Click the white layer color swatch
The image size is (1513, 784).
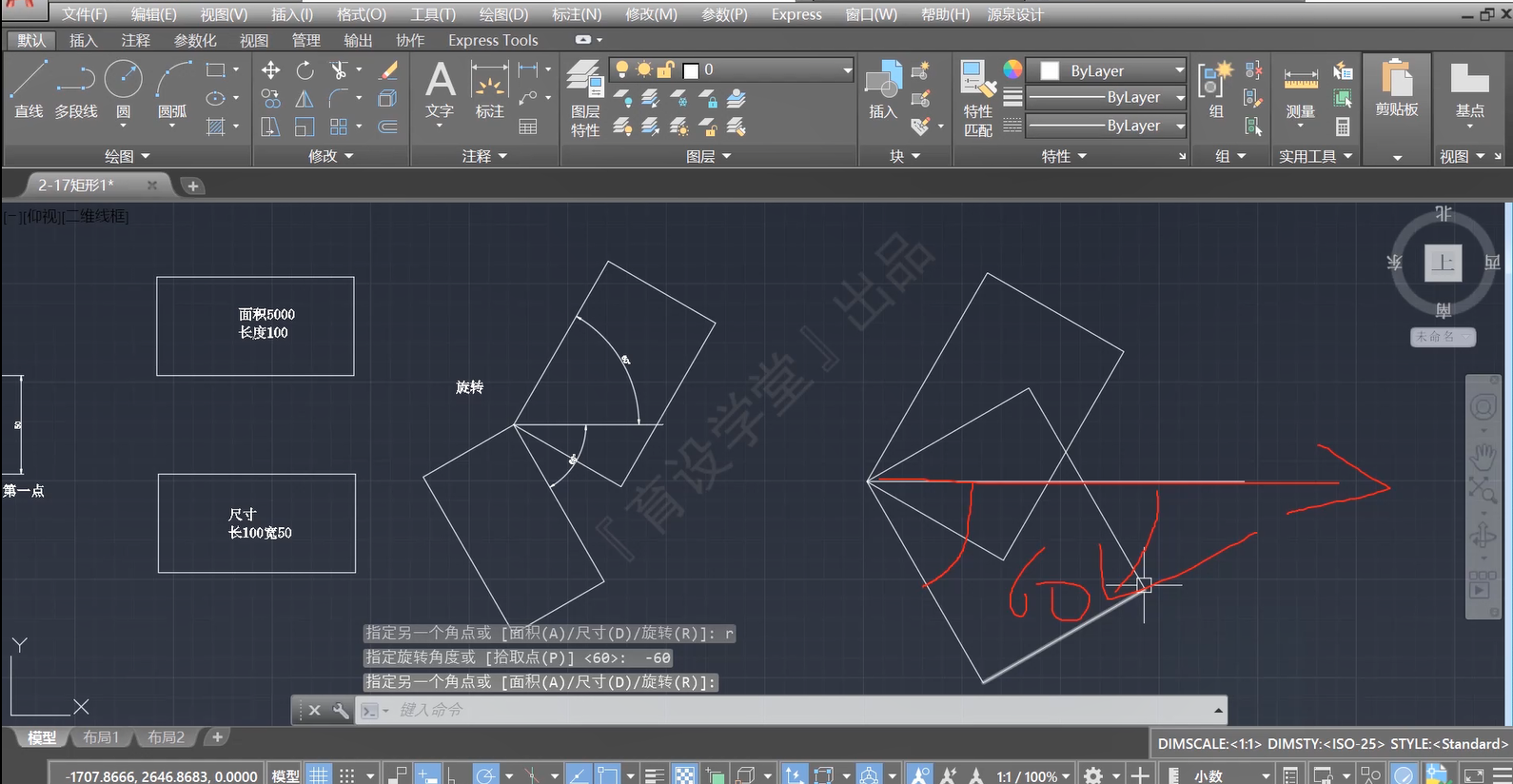click(x=692, y=70)
